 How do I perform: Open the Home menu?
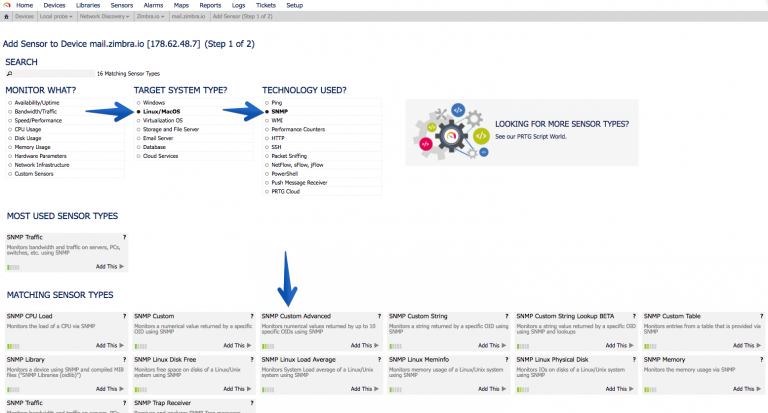click(x=24, y=5)
